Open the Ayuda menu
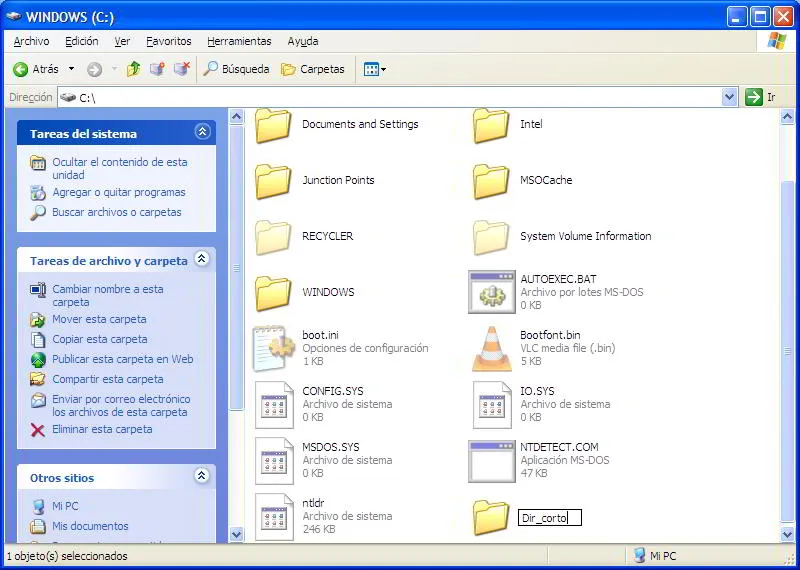Viewport: 800px width, 570px height. 303,41
